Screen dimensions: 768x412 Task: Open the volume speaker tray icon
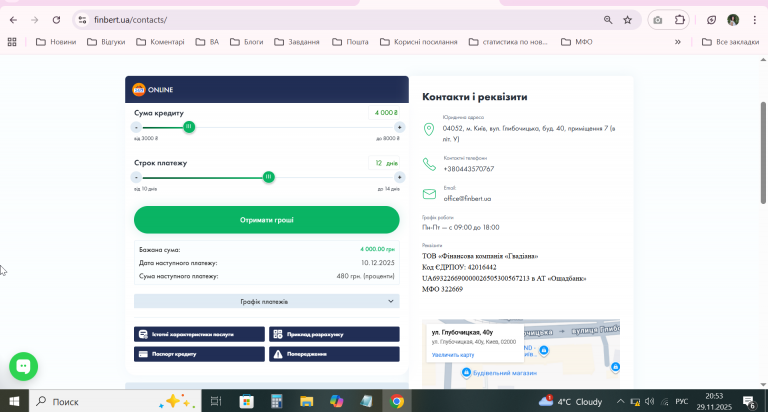[649, 402]
